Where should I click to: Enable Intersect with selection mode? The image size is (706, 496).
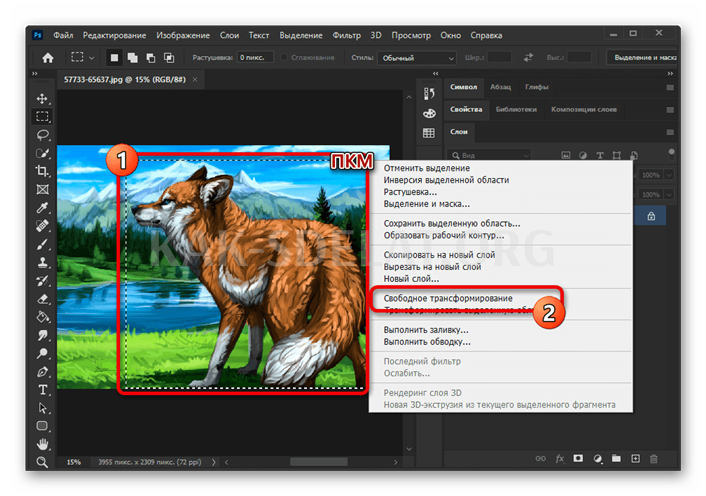pos(169,58)
